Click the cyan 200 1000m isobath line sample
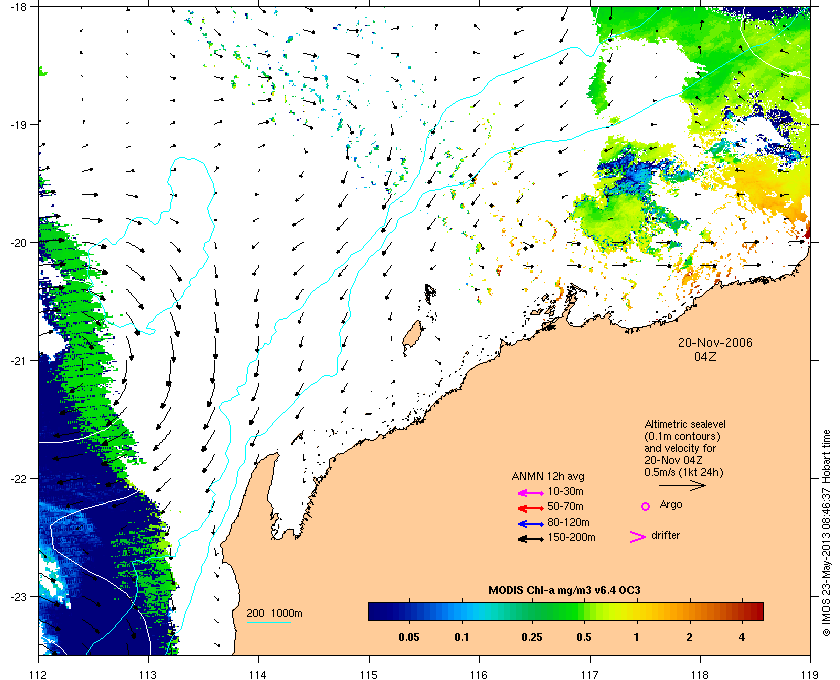The height and width of the screenshot is (680, 840). [x=268, y=622]
